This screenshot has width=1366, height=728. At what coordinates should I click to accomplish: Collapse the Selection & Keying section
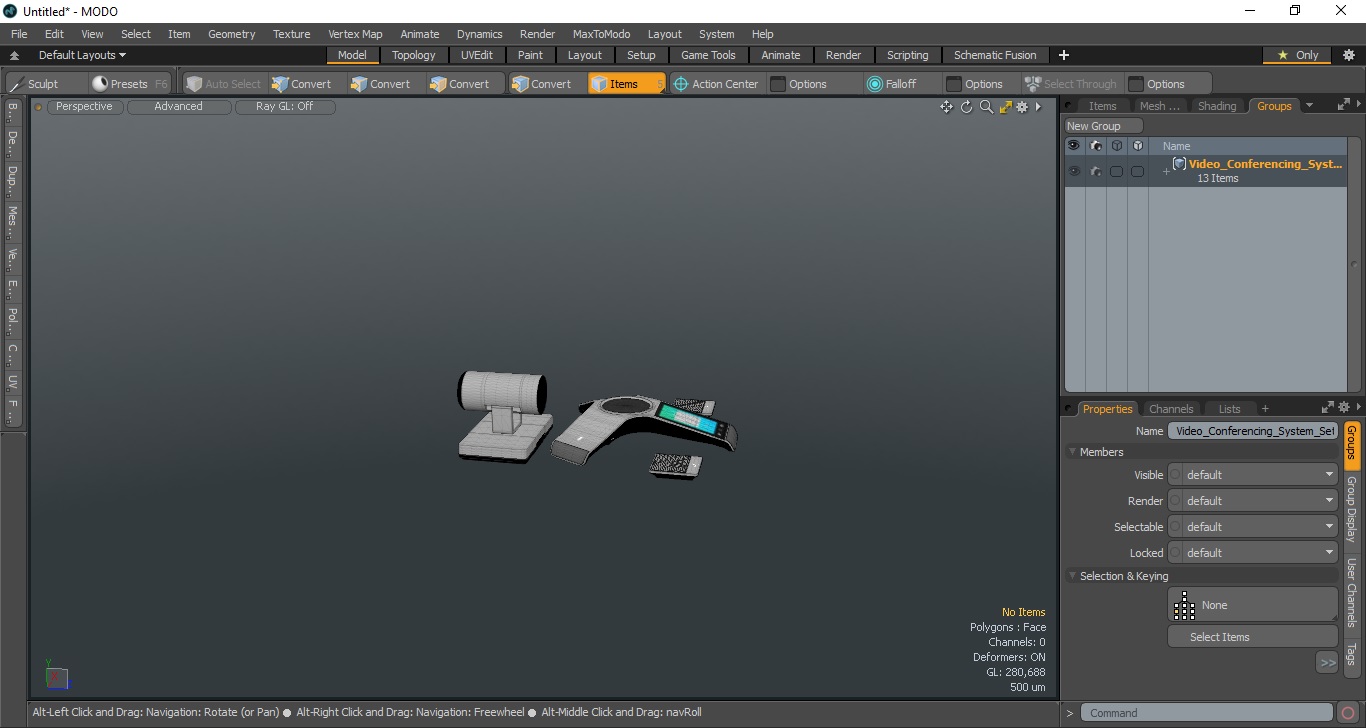(x=1074, y=576)
